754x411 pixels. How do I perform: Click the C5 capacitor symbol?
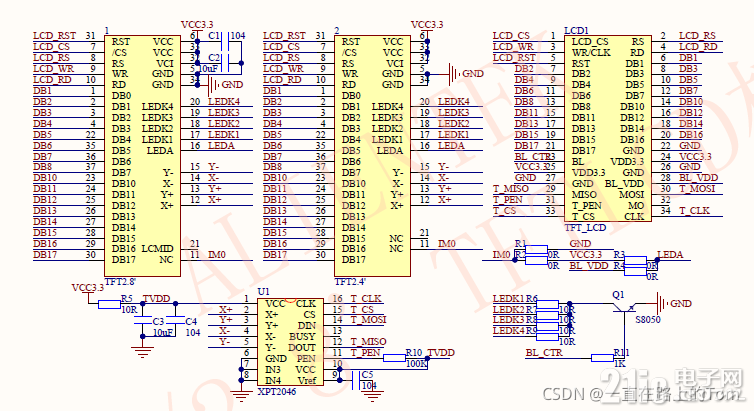coord(356,380)
